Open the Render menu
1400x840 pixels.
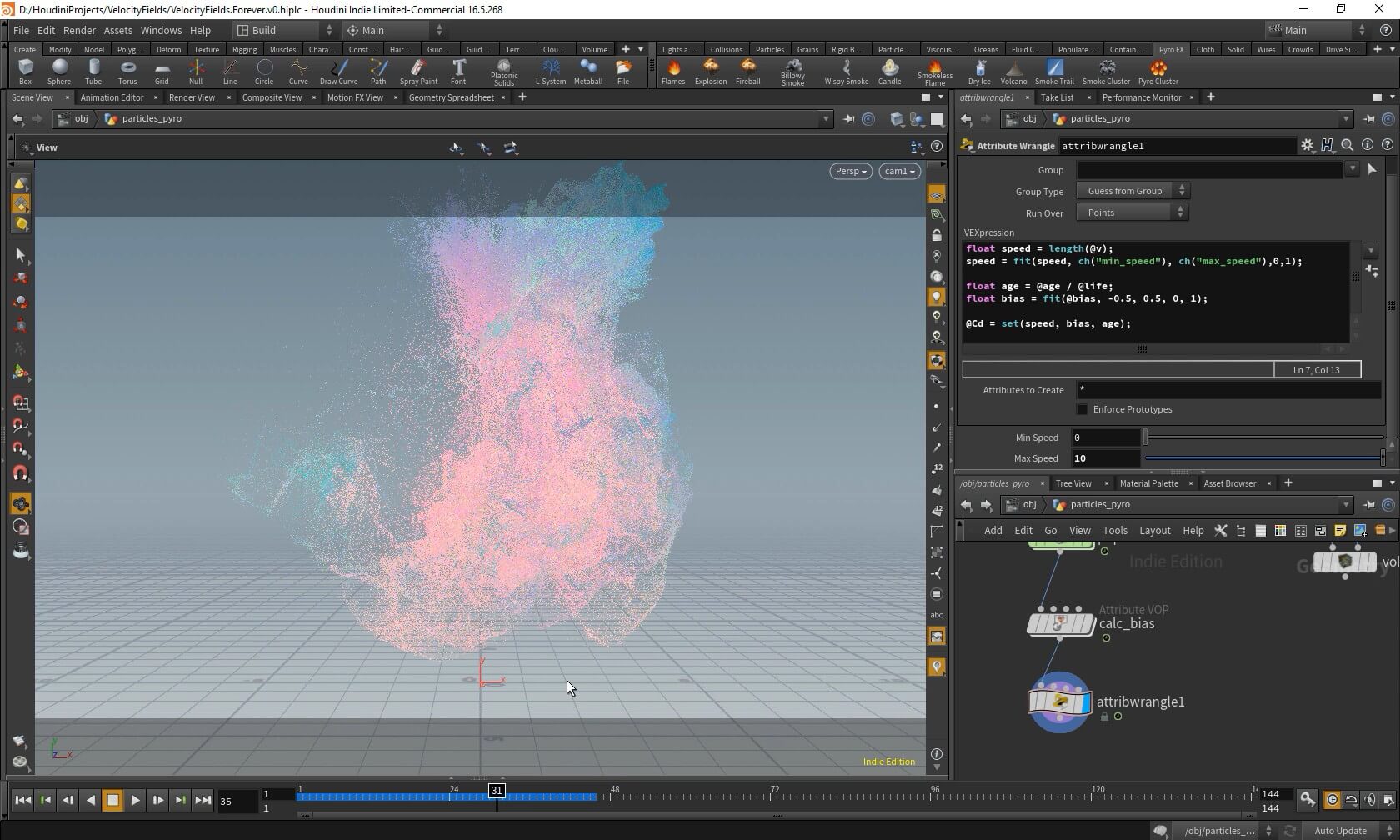79,30
